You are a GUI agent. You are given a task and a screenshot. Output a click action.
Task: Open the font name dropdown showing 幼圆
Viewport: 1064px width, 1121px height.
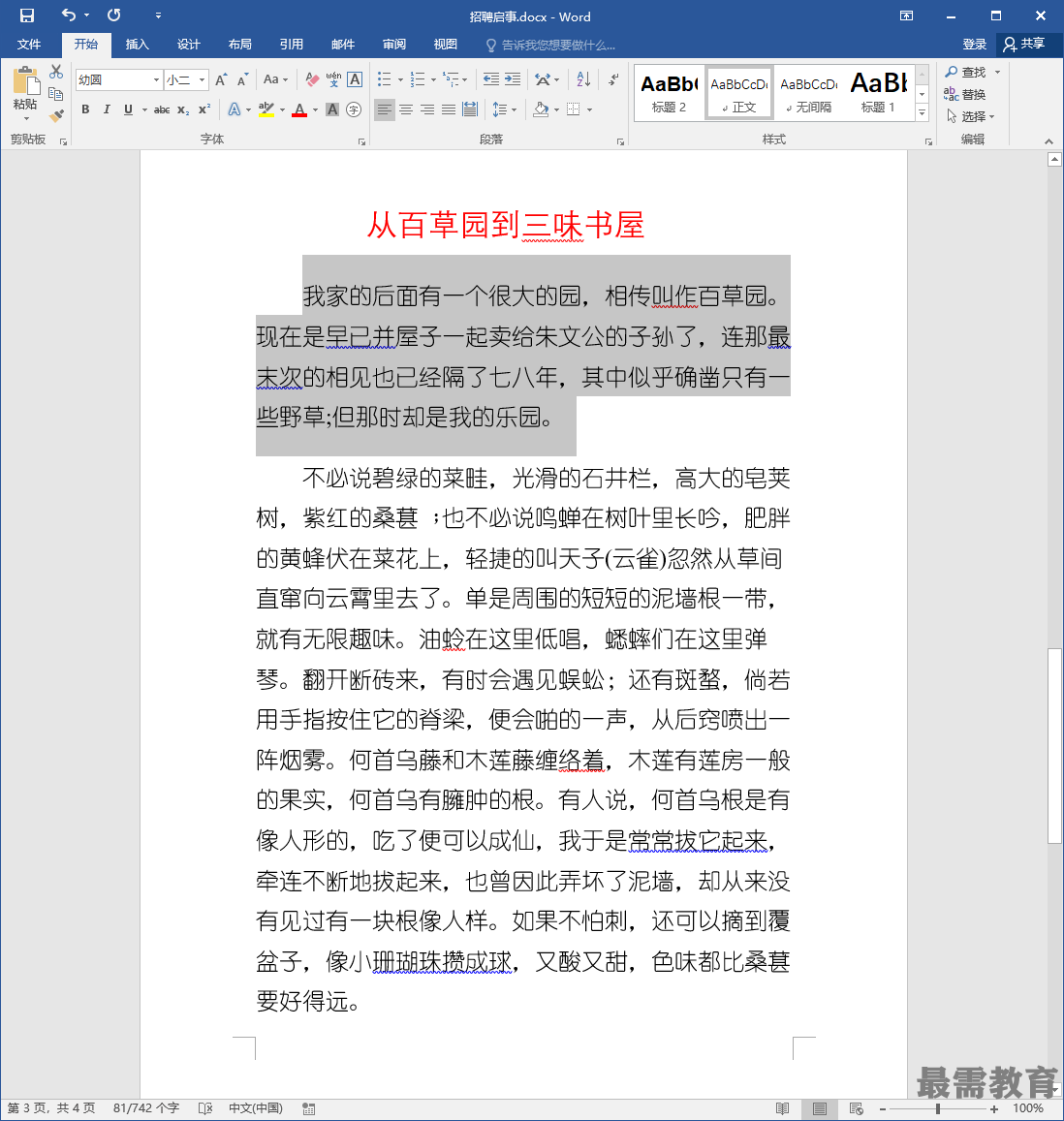coord(156,79)
